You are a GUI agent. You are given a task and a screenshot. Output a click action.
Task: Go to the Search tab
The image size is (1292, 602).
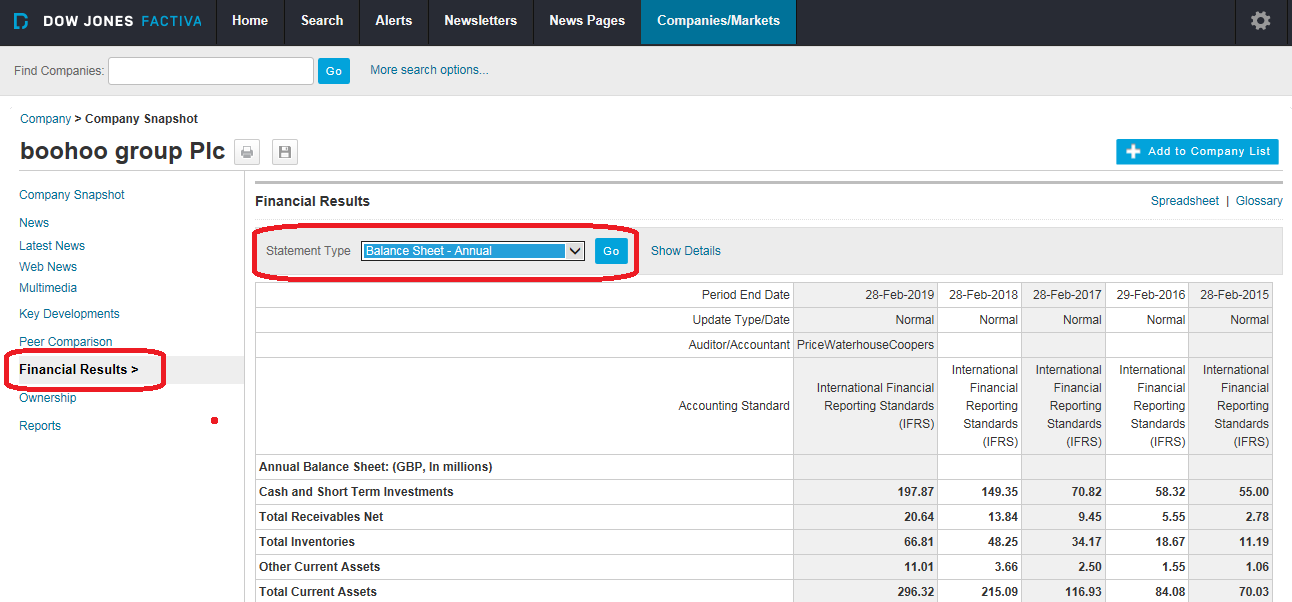pos(322,21)
